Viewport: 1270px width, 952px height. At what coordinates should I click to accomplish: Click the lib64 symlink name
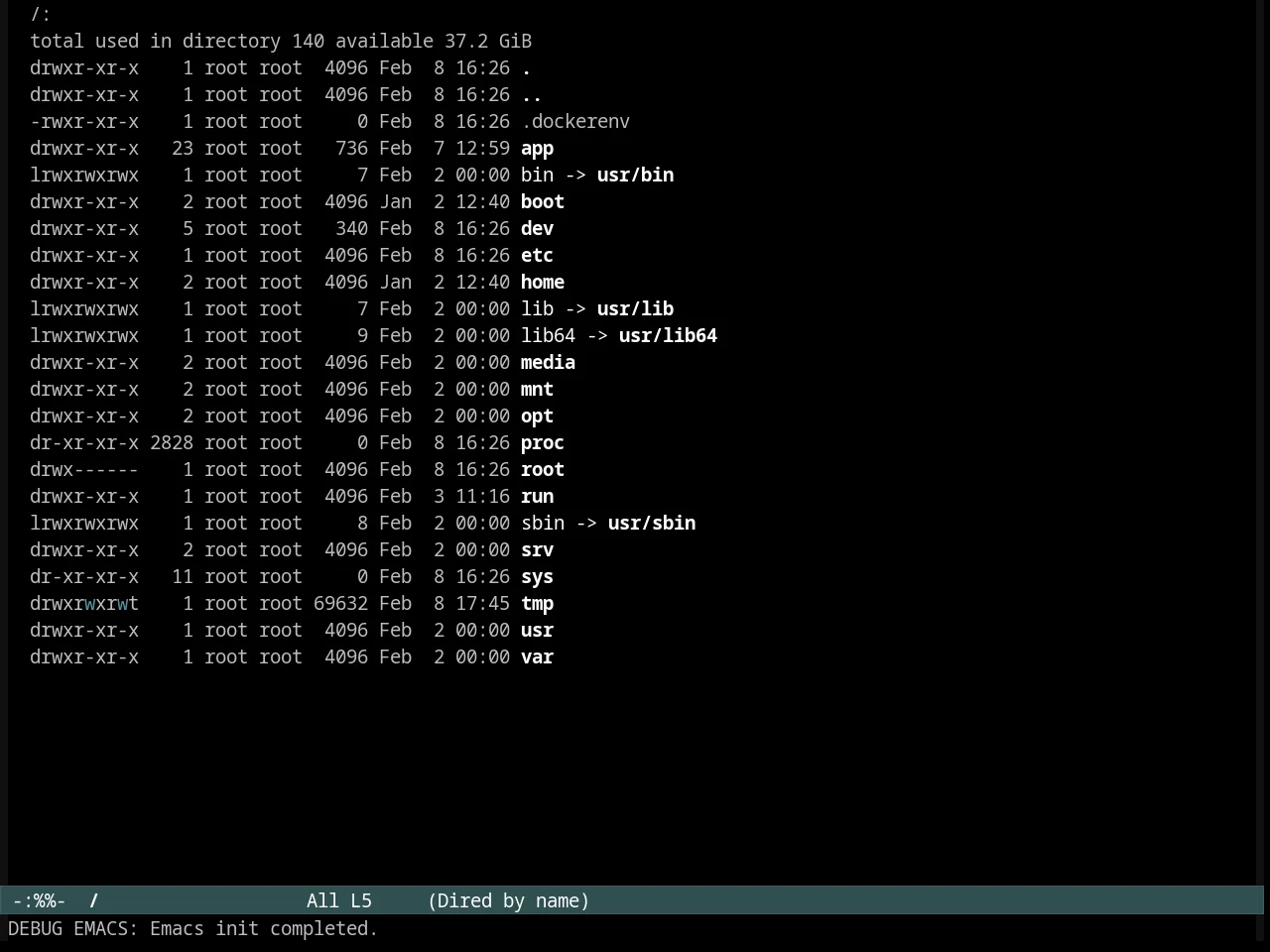[x=548, y=336]
